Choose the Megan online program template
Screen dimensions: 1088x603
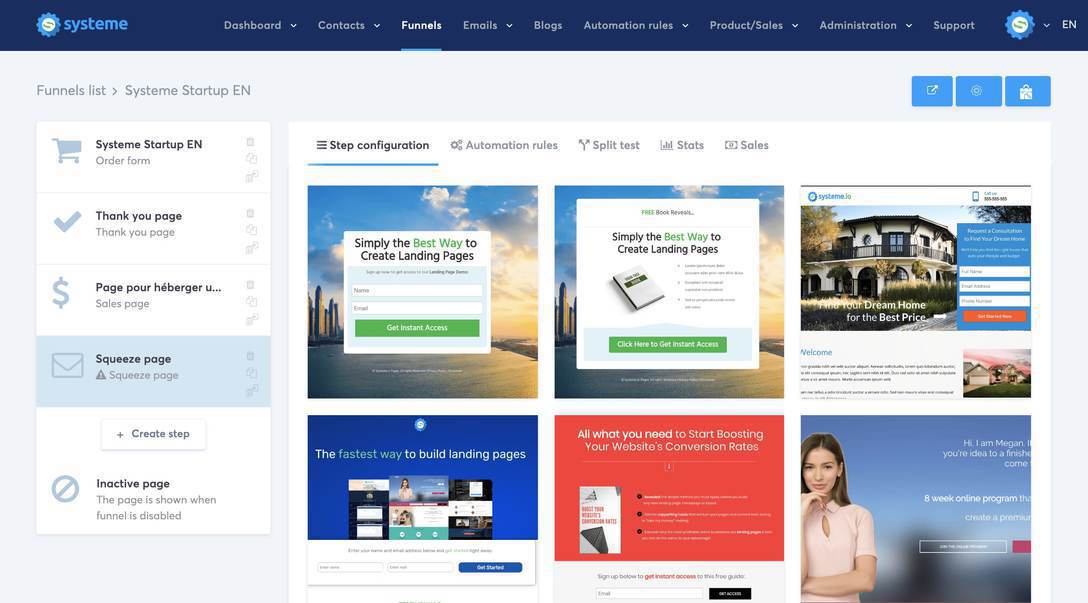[x=915, y=509]
